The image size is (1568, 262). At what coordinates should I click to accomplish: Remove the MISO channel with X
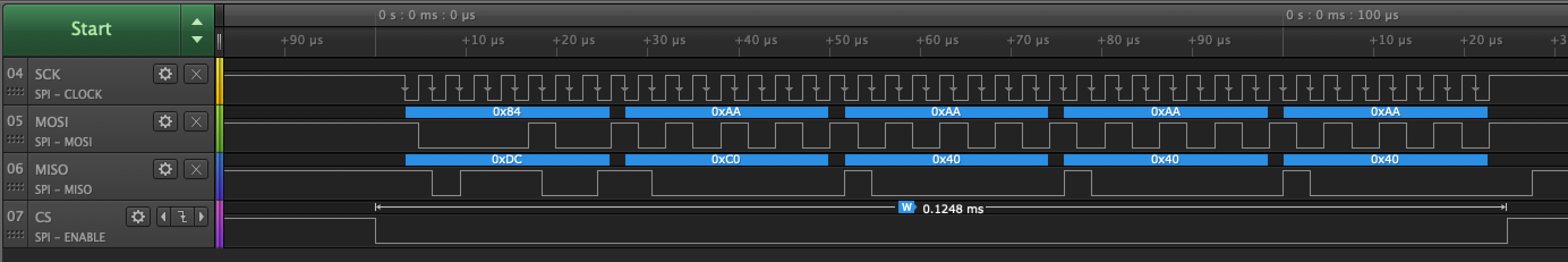(x=196, y=169)
